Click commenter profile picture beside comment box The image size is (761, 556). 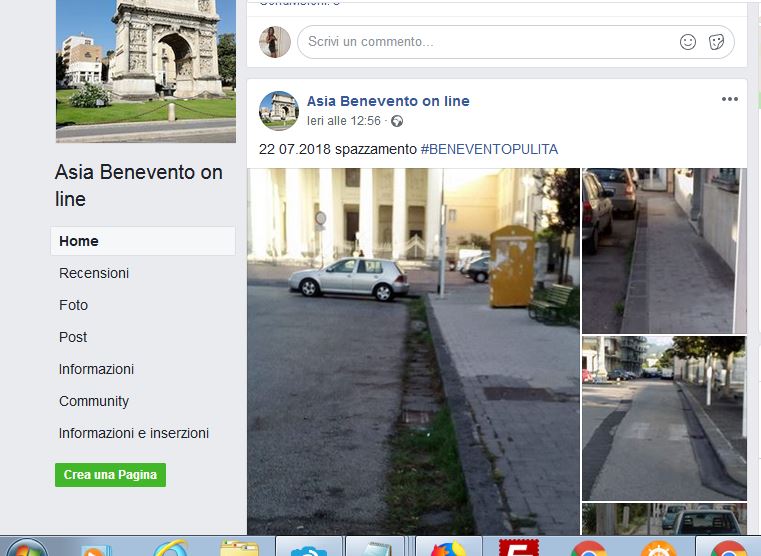click(x=275, y=42)
